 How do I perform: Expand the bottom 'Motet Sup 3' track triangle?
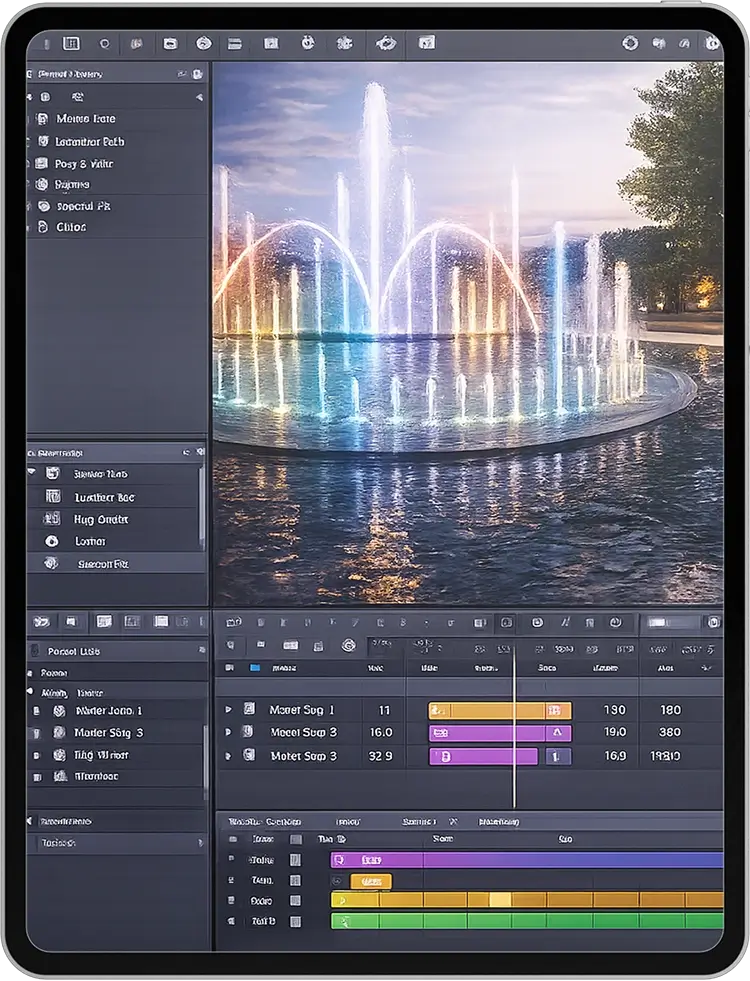pos(228,756)
